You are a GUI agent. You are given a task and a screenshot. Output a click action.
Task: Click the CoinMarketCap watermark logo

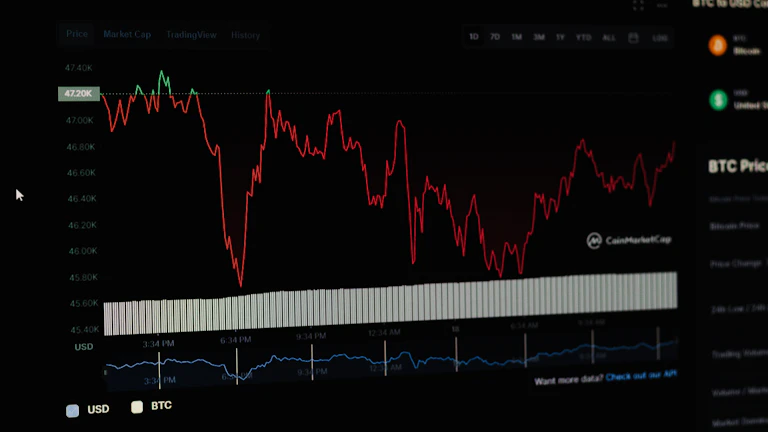tap(627, 241)
